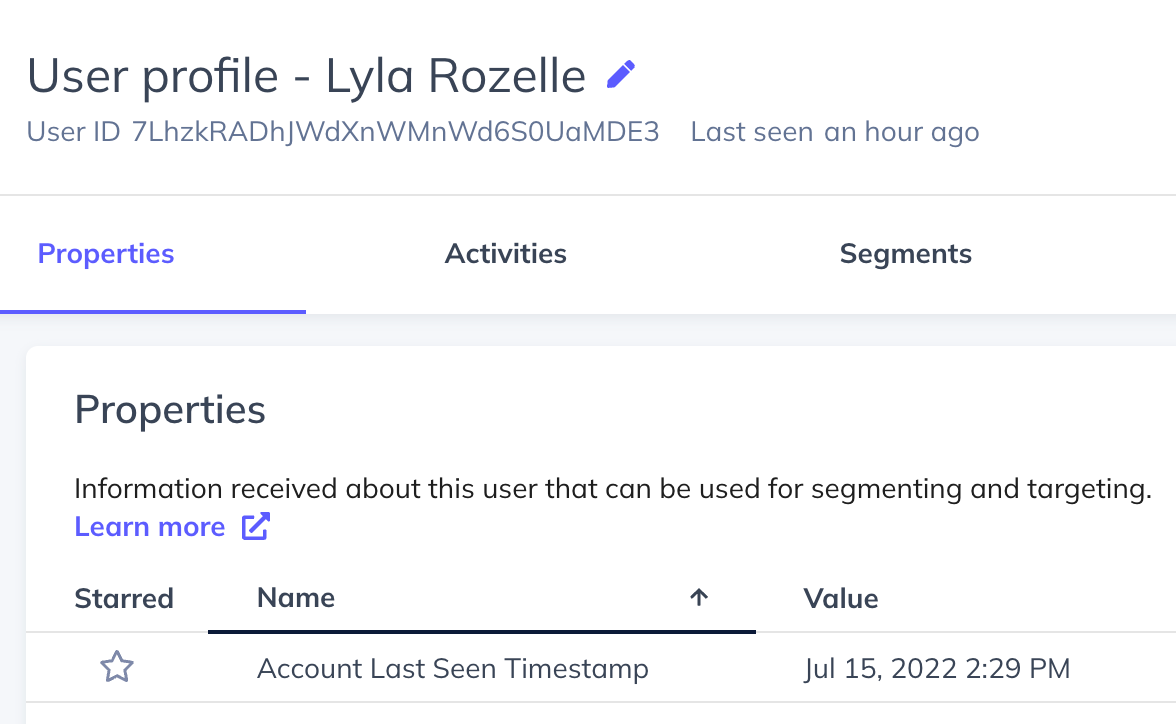Select the Properties tab
Screen dimensions: 1176x724
tap(106, 254)
